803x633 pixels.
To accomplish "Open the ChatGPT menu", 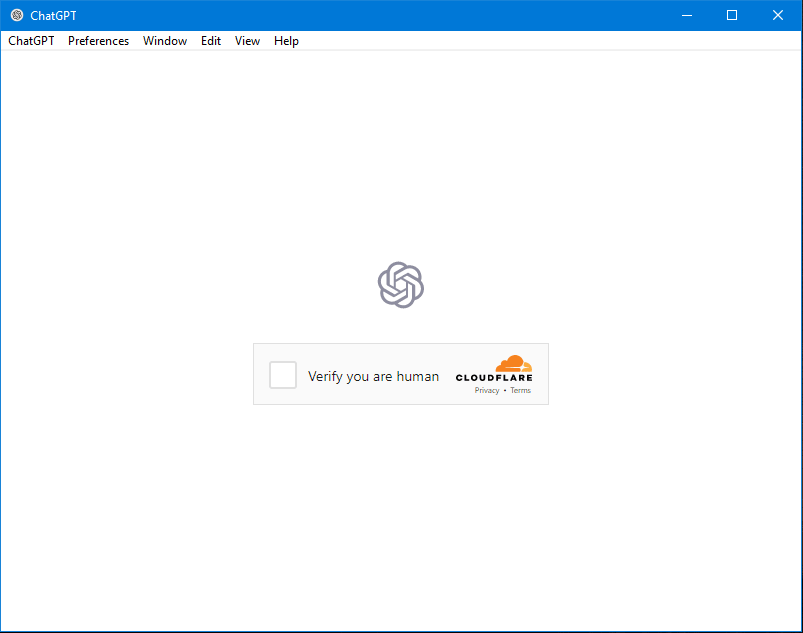I will click(x=31, y=41).
